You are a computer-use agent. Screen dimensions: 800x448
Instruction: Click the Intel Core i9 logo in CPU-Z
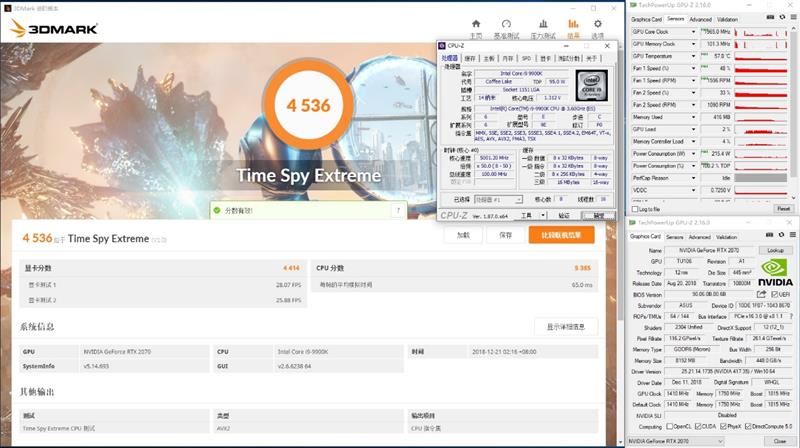[x=592, y=85]
